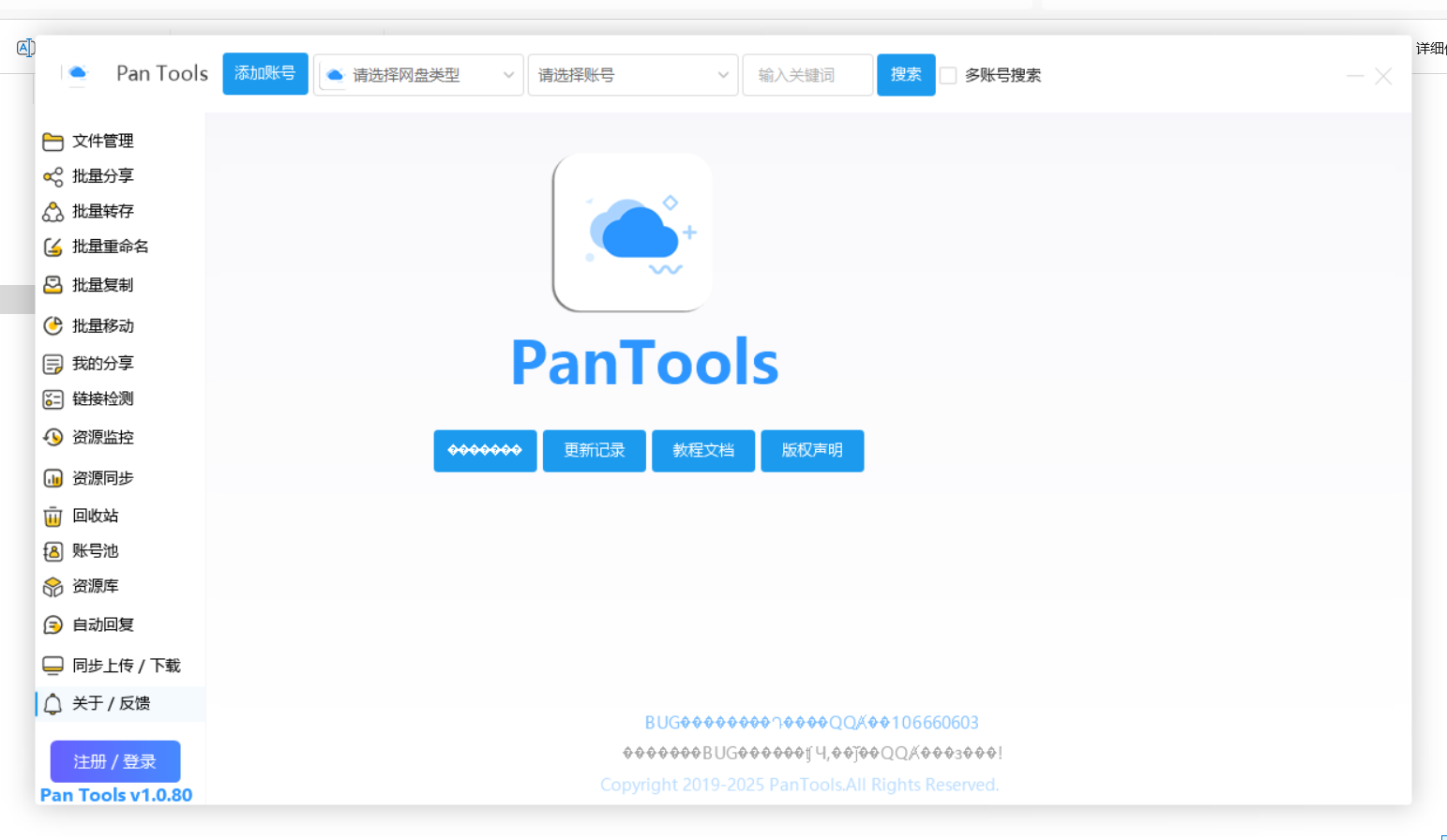Viewport: 1447px width, 840px height.
Task: Click the Copyright 2019-2025 PanTools text
Action: (x=800, y=785)
